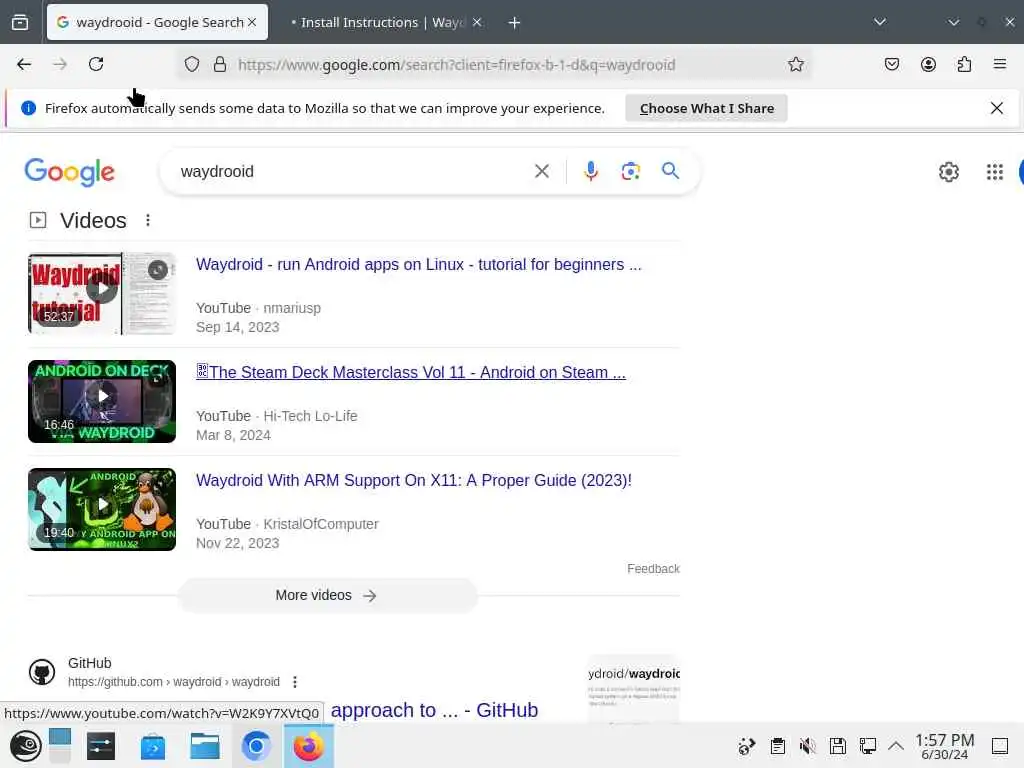Screen dimensions: 1024x768
Task: Dismiss the Firefox data notification bar
Action: coord(997,108)
